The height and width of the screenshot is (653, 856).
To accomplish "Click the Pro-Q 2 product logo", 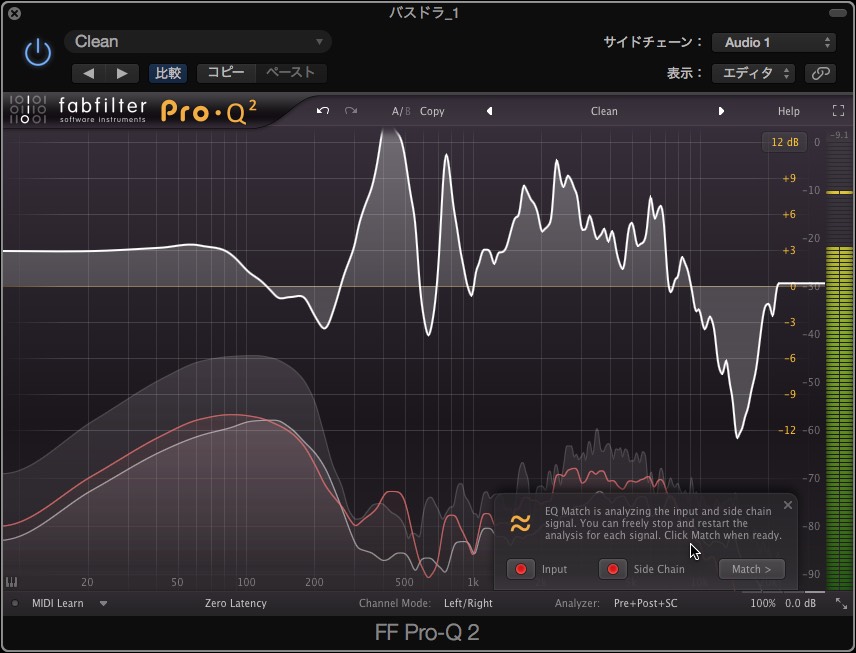I will click(209, 111).
